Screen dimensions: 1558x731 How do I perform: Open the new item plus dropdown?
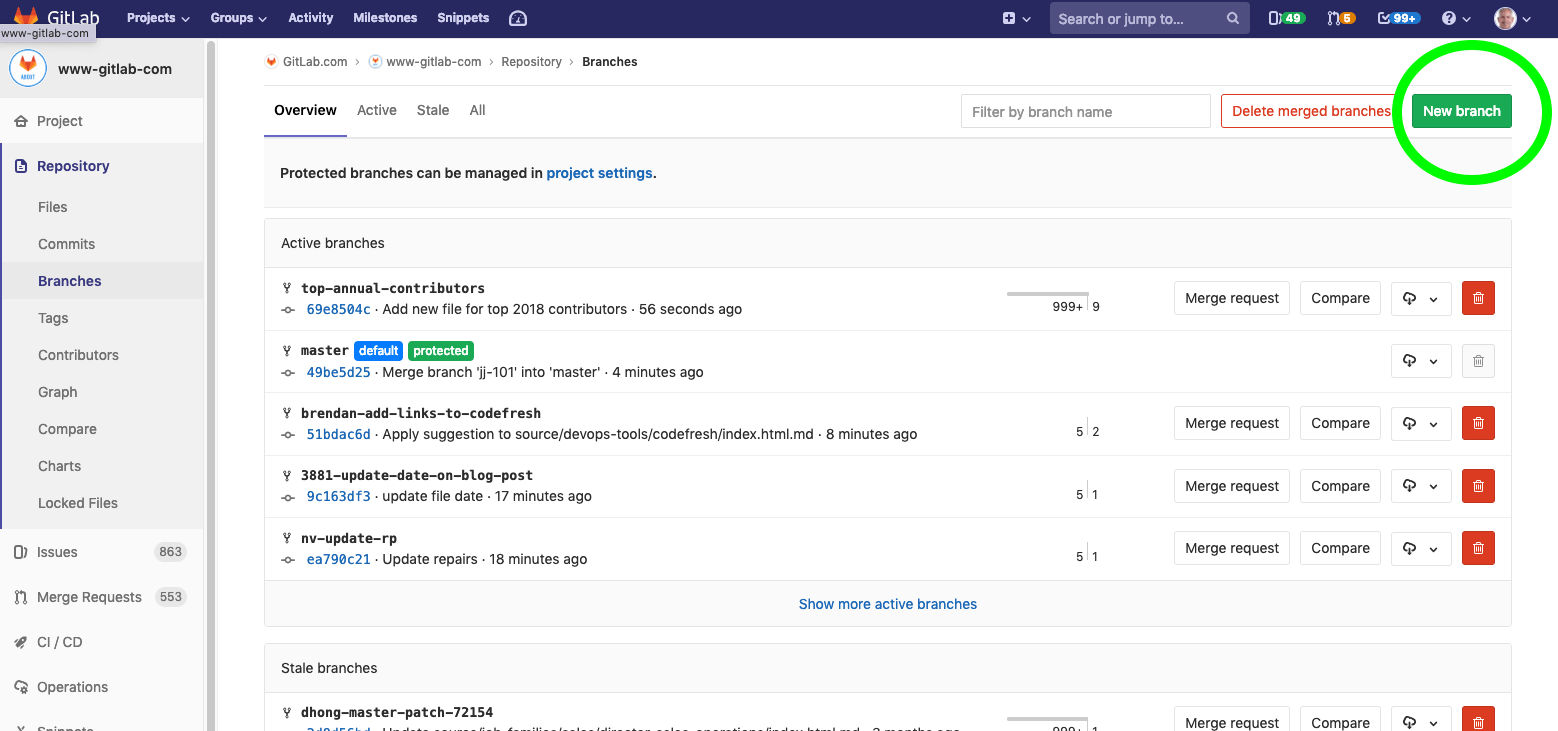(1016, 18)
